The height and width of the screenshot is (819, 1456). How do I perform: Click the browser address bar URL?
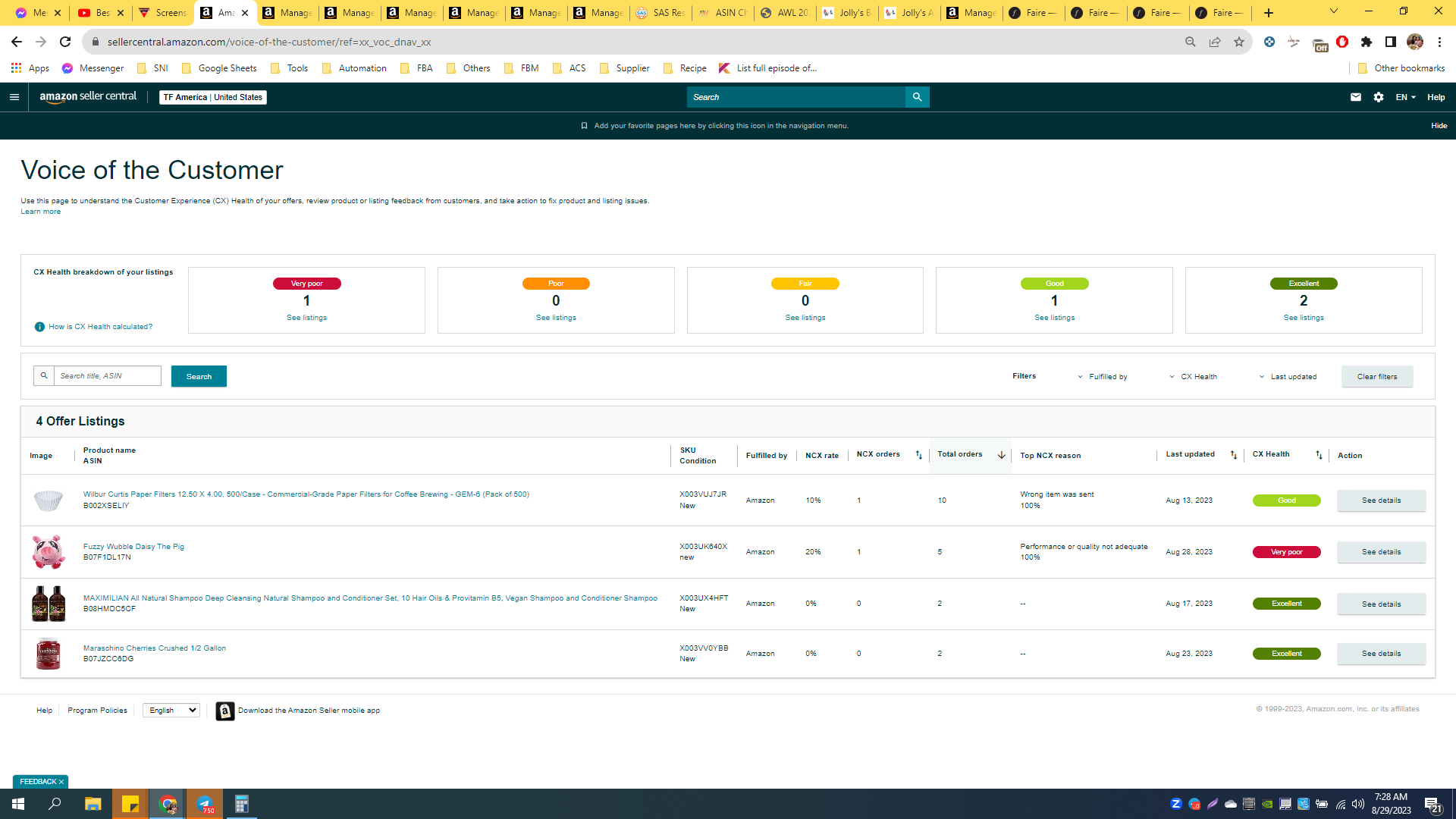coord(269,42)
